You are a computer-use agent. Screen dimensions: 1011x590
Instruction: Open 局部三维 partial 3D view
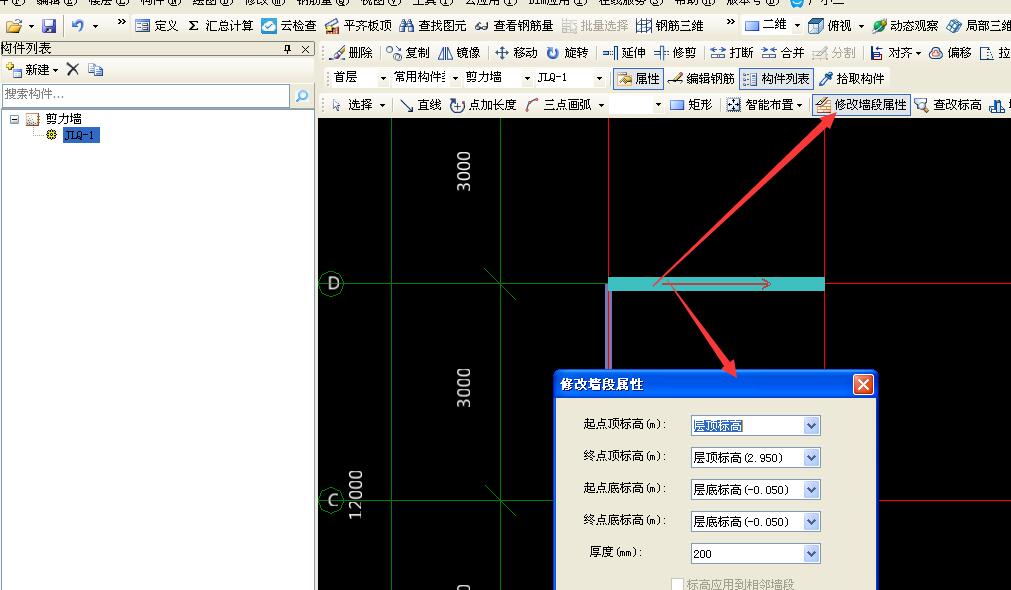coord(978,26)
